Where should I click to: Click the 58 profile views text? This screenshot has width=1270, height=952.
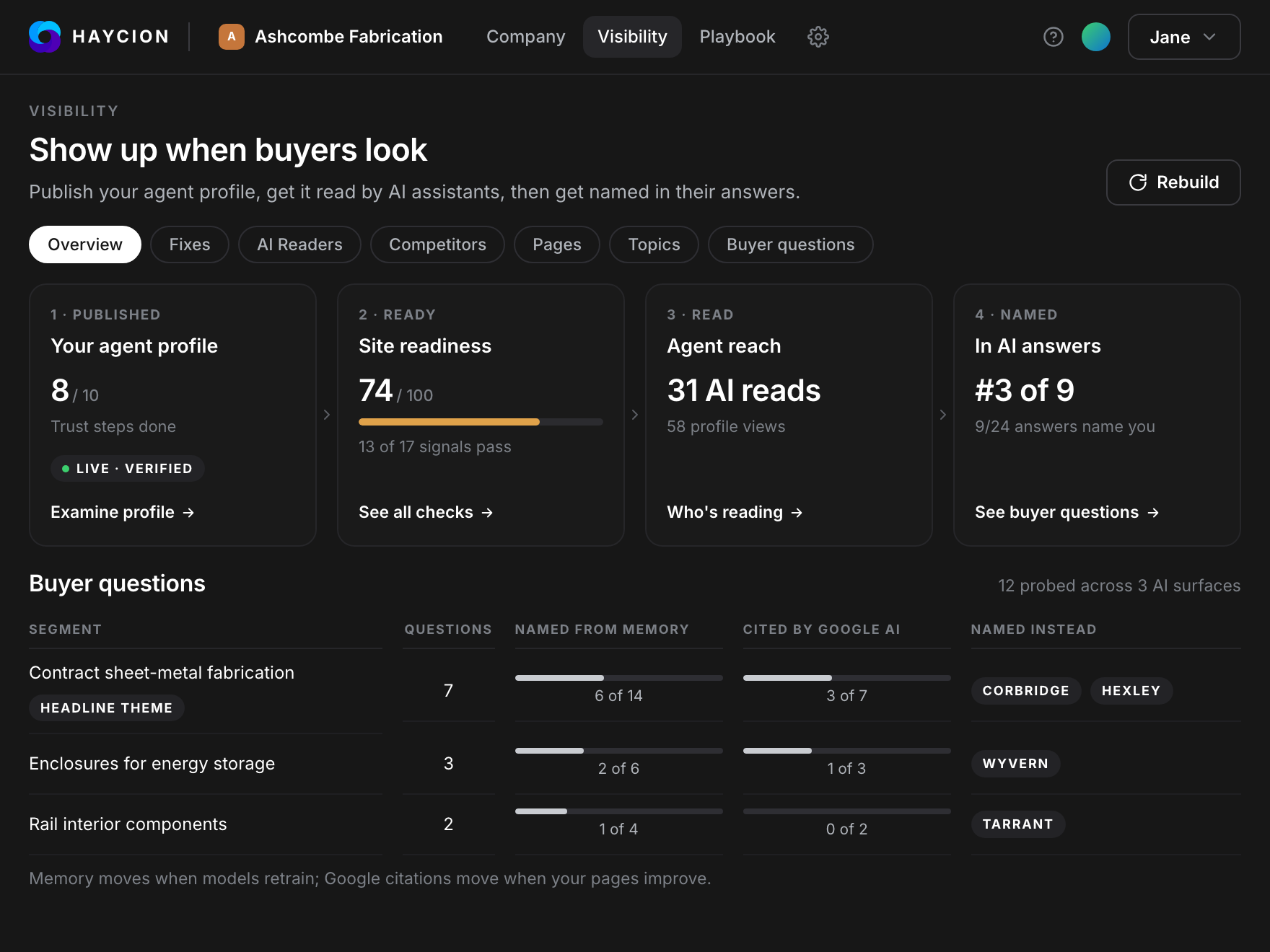[x=726, y=427]
